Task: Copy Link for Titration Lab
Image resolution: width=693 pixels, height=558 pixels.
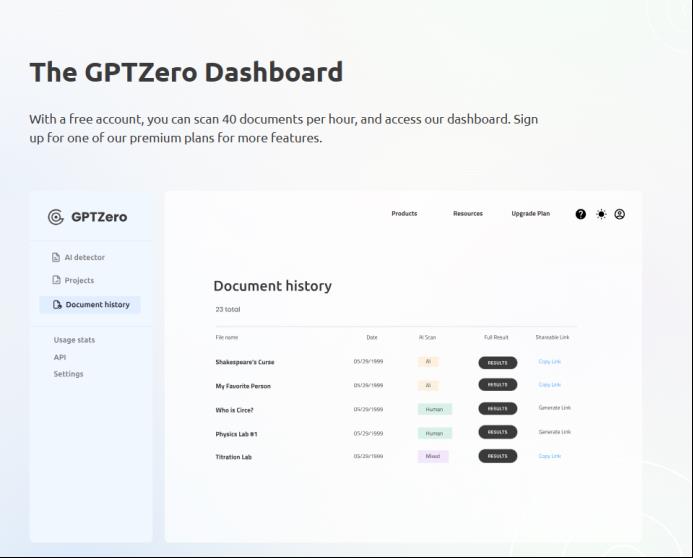Action: click(549, 456)
